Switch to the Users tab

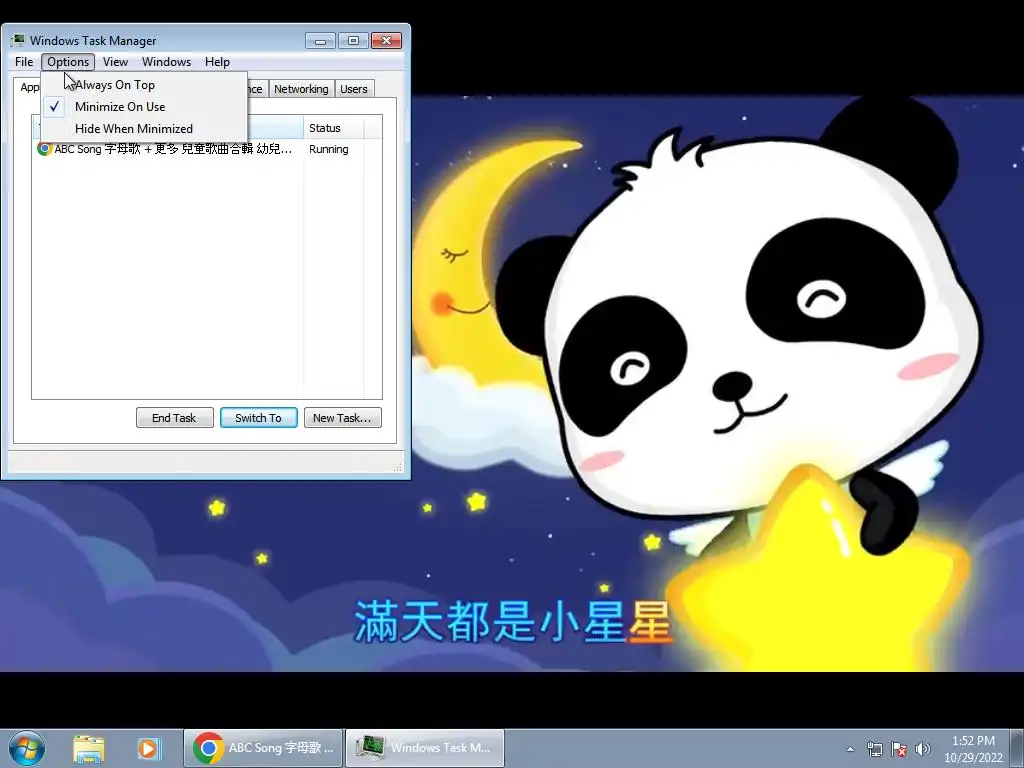point(354,89)
